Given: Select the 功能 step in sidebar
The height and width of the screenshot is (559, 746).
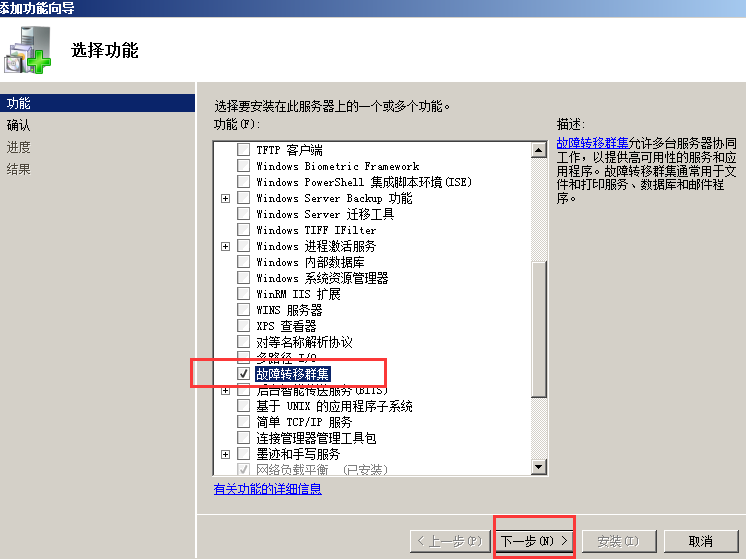Looking at the screenshot, I should [x=97, y=103].
